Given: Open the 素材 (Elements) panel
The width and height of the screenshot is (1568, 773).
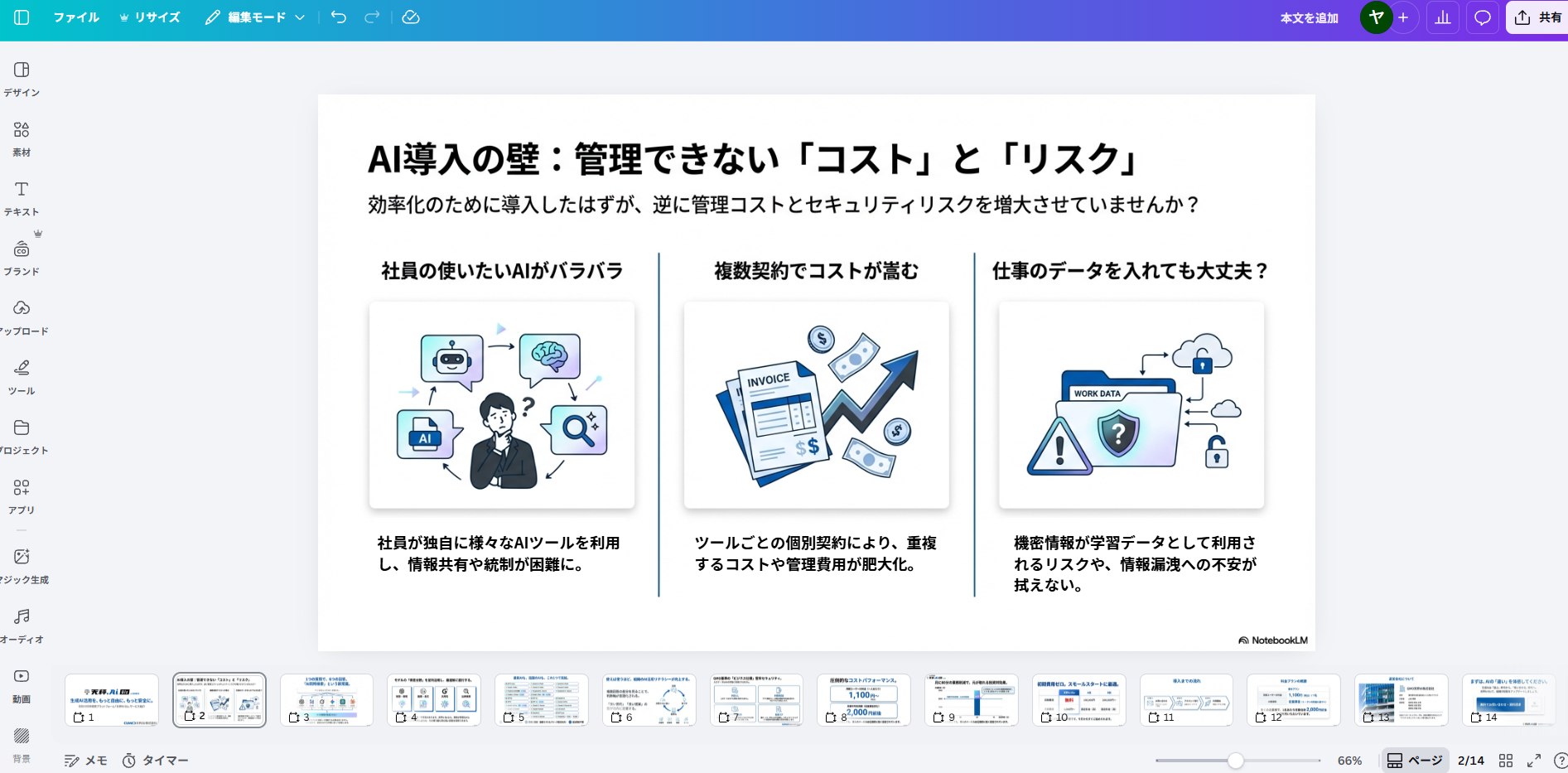Looking at the screenshot, I should (22, 138).
